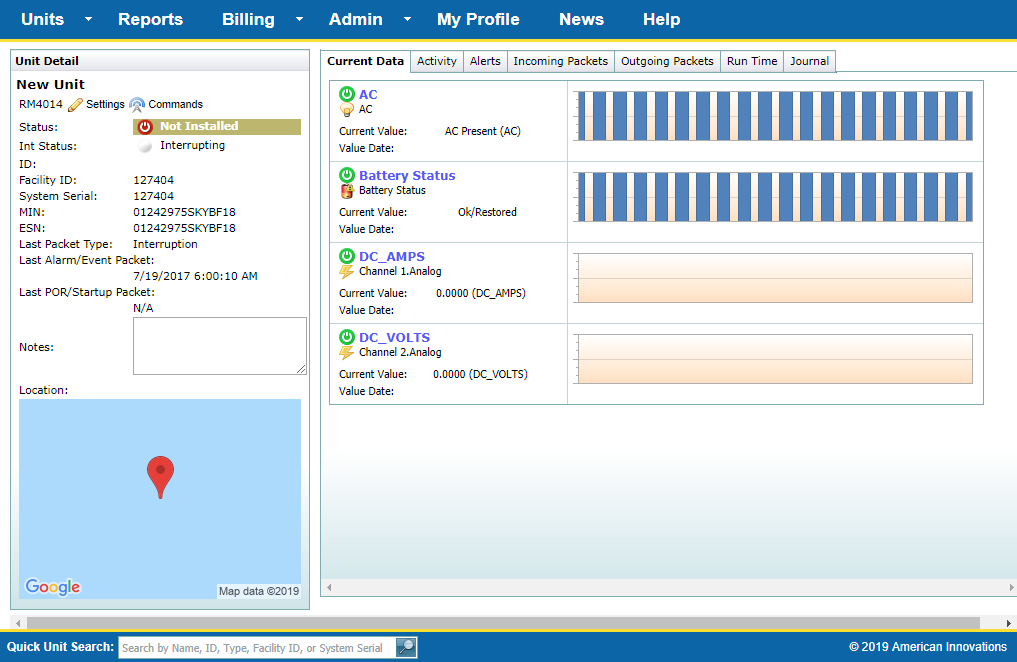
Task: Click the Ok/Restored current value
Action: pyautogui.click(x=487, y=212)
